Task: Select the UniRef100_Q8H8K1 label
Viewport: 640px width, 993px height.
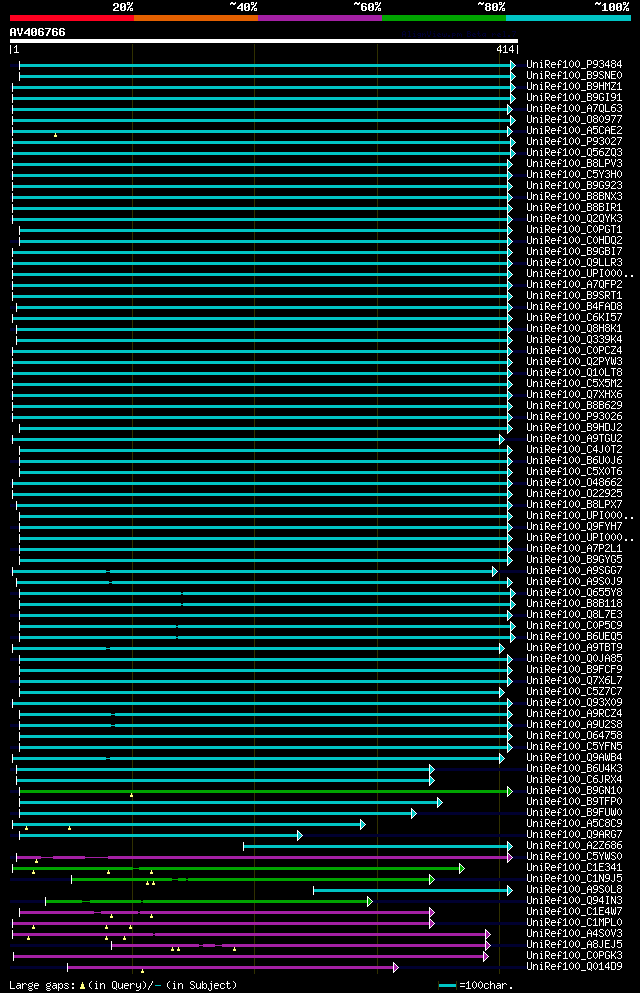Action: [x=574, y=329]
